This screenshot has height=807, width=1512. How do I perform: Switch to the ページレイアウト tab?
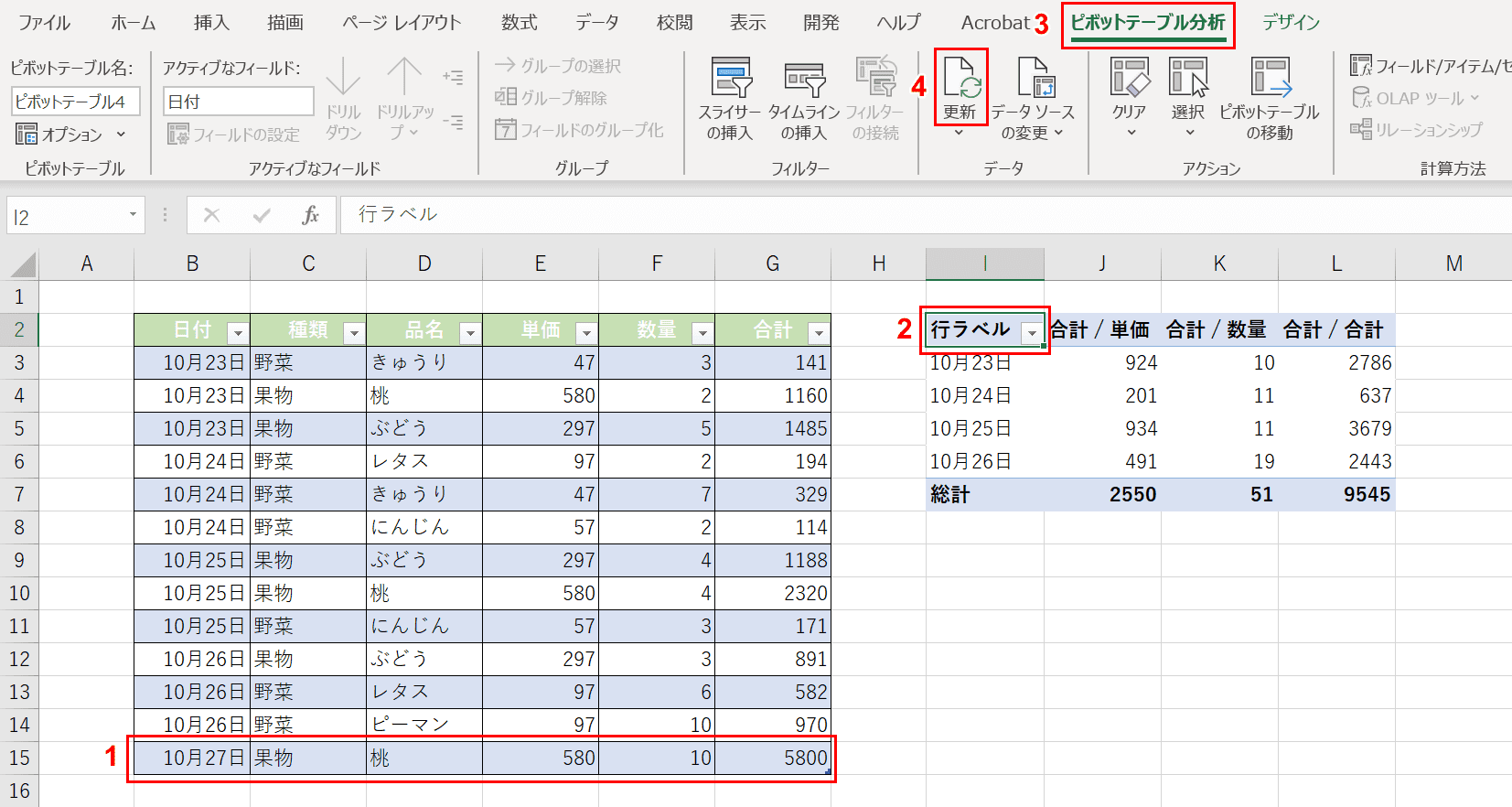402,23
